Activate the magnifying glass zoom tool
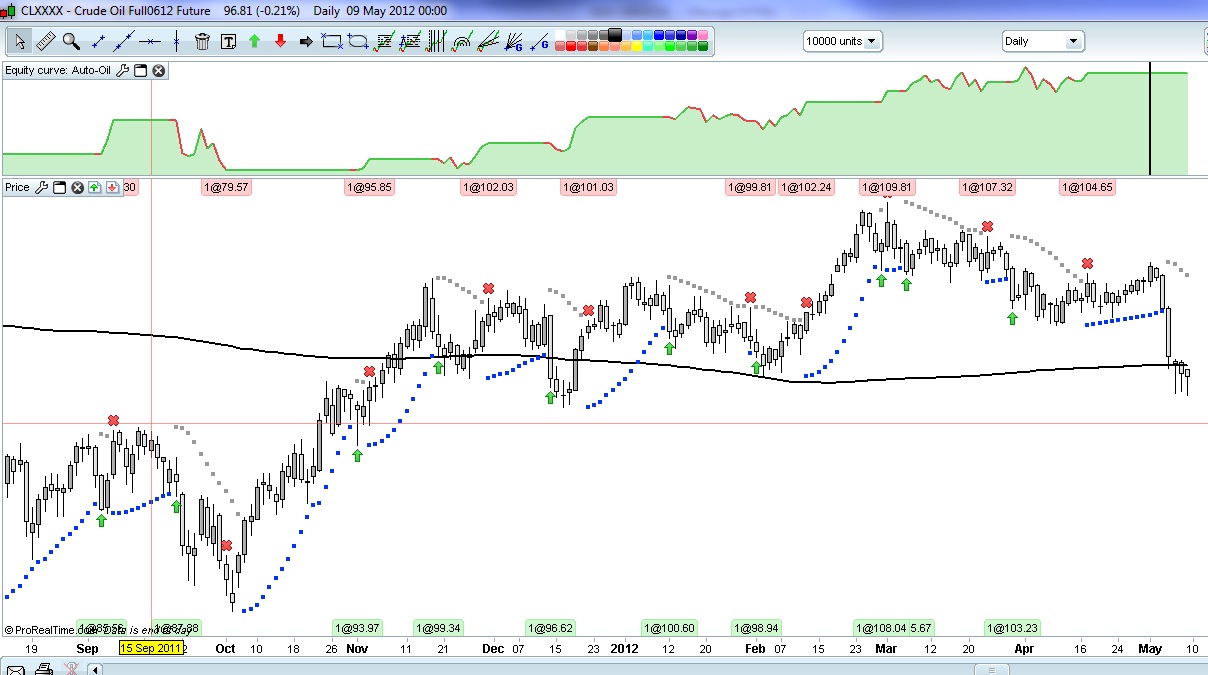The width and height of the screenshot is (1208, 675). pyautogui.click(x=71, y=41)
